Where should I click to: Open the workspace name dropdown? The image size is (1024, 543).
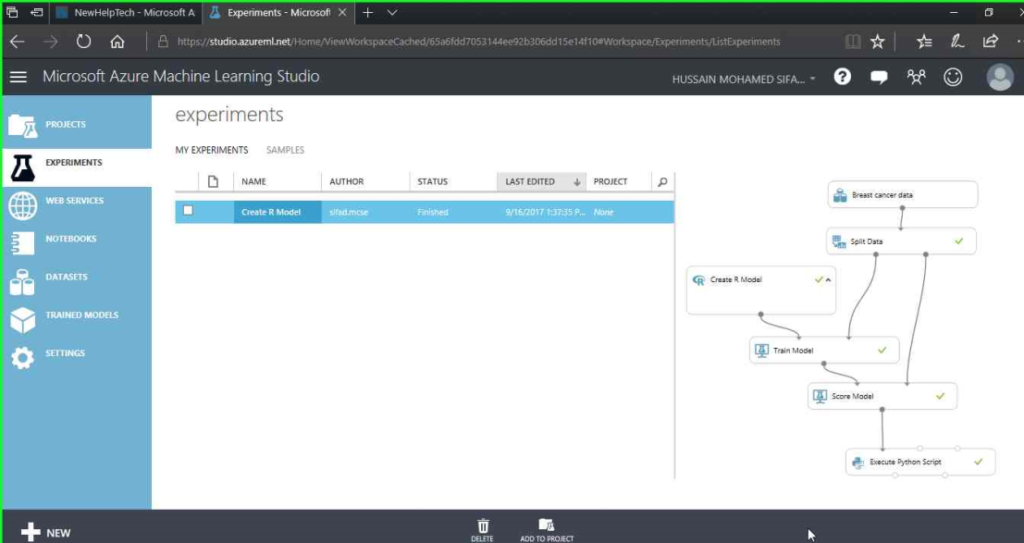coord(744,79)
